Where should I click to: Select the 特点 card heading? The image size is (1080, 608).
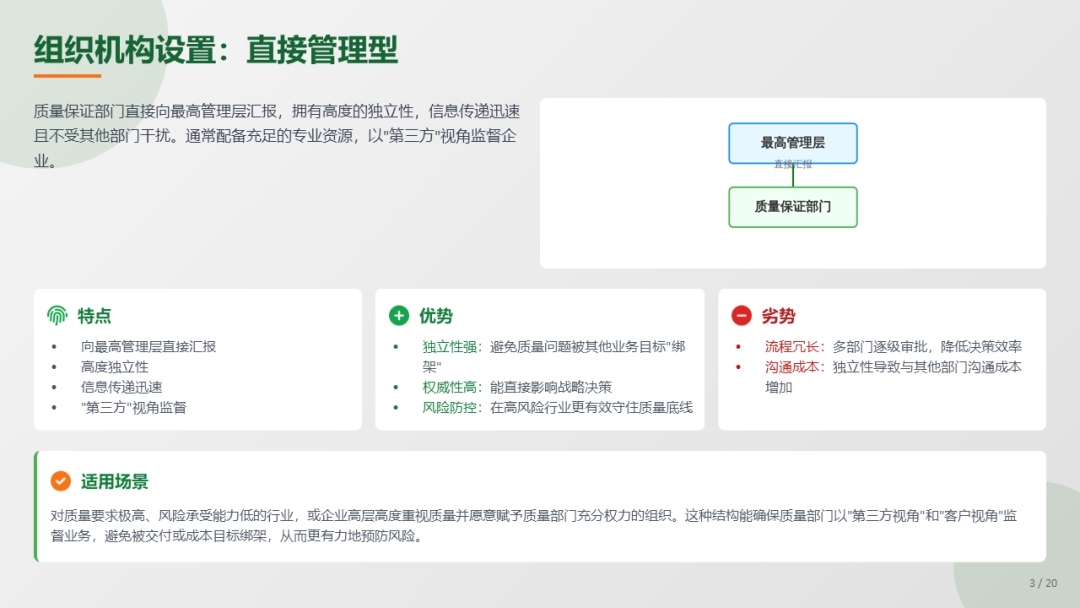95,316
